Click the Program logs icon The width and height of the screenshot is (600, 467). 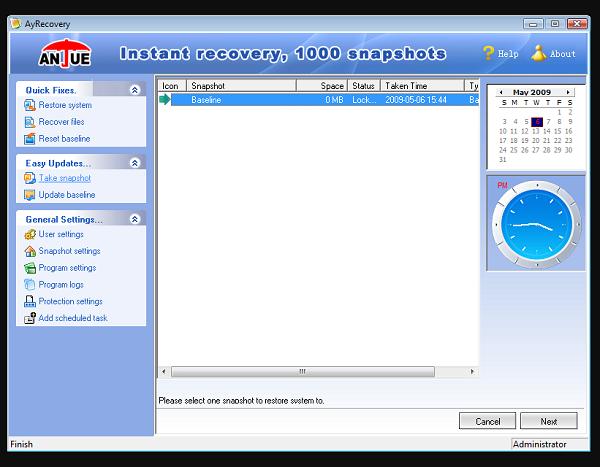click(30, 285)
